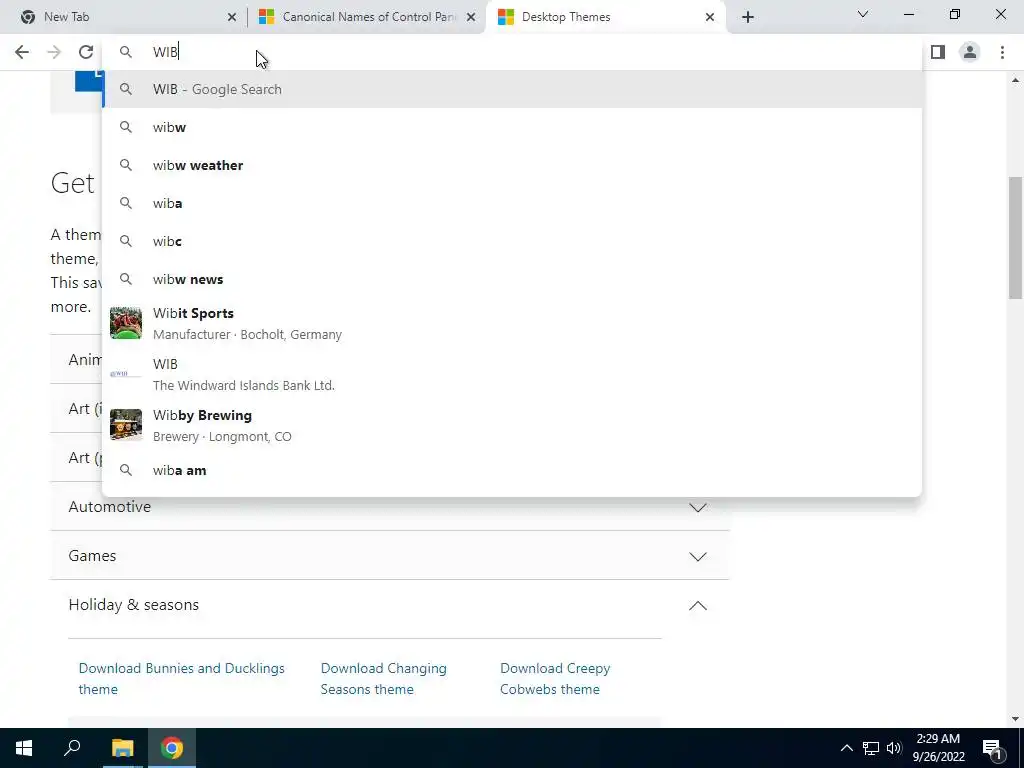Select the 'wibc' suggestion
The image size is (1024, 768).
click(513, 241)
